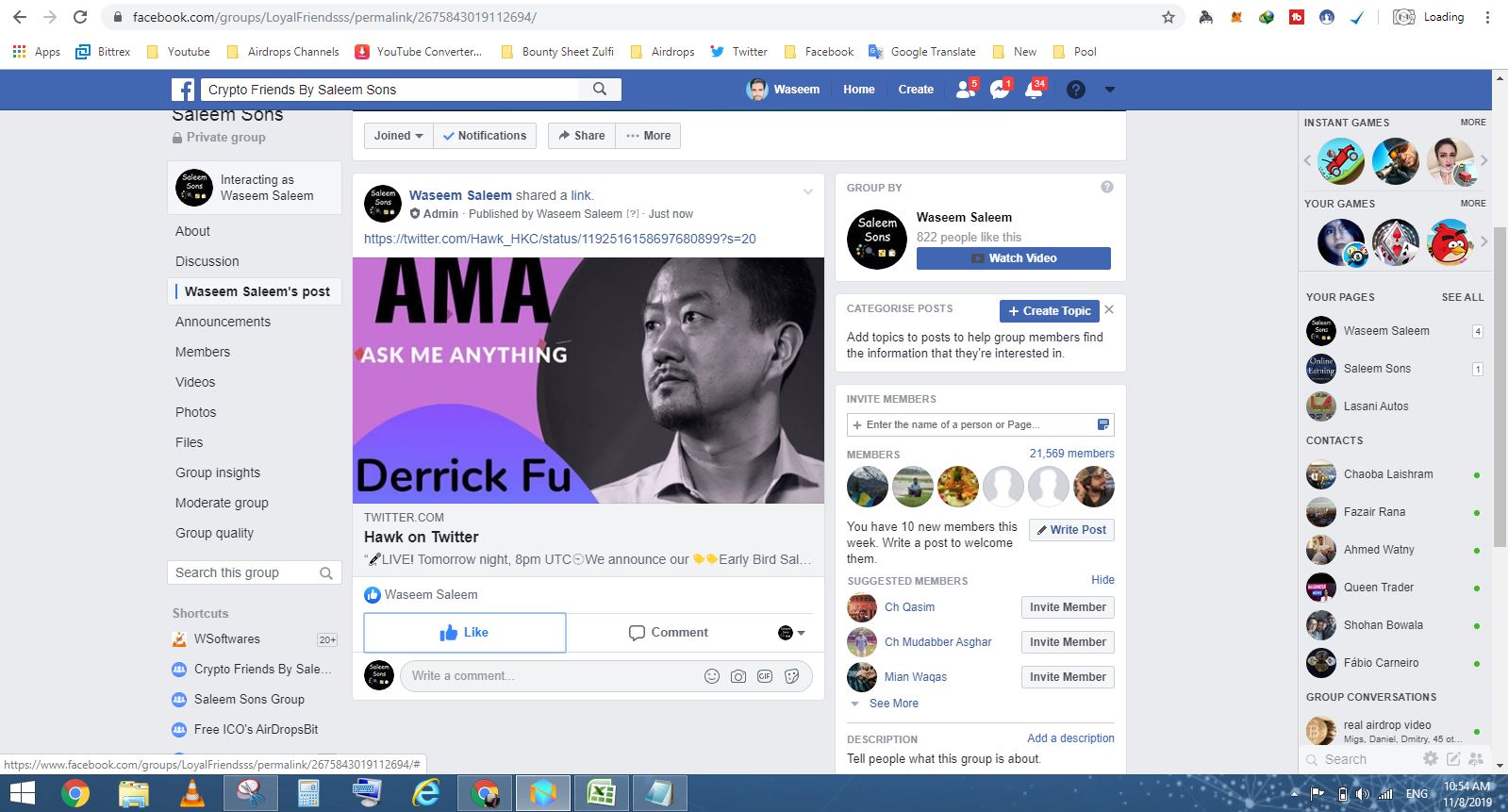Click the Search this group field

255,572
